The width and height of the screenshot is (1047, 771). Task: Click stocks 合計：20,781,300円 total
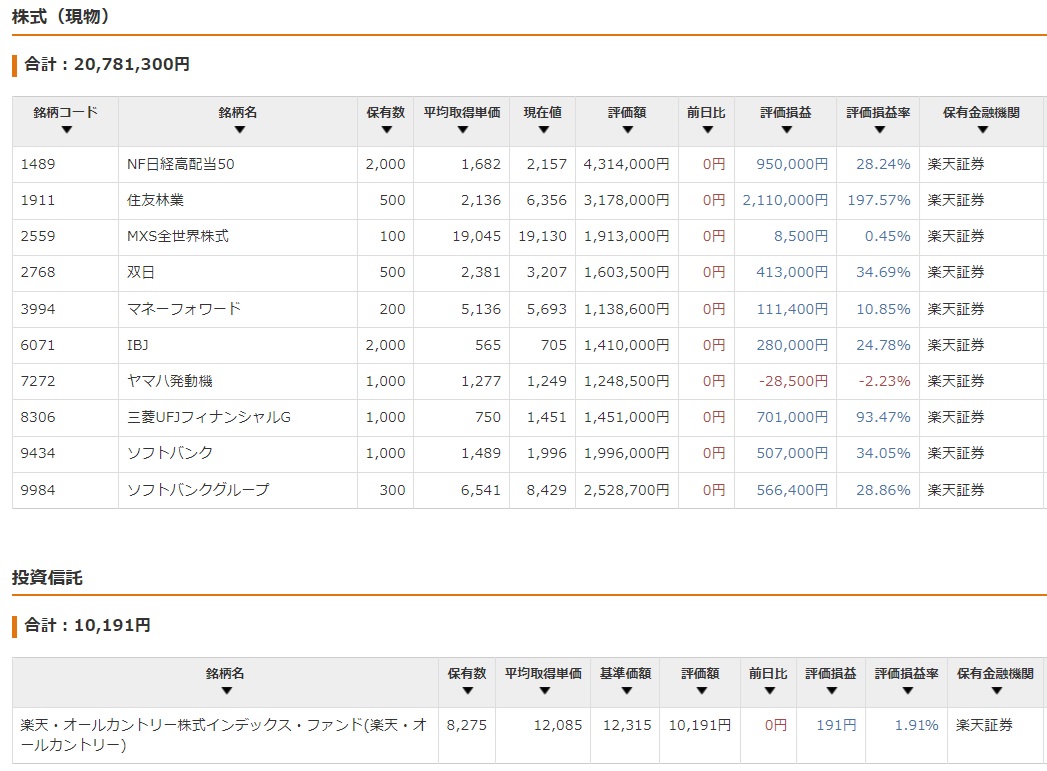107,64
